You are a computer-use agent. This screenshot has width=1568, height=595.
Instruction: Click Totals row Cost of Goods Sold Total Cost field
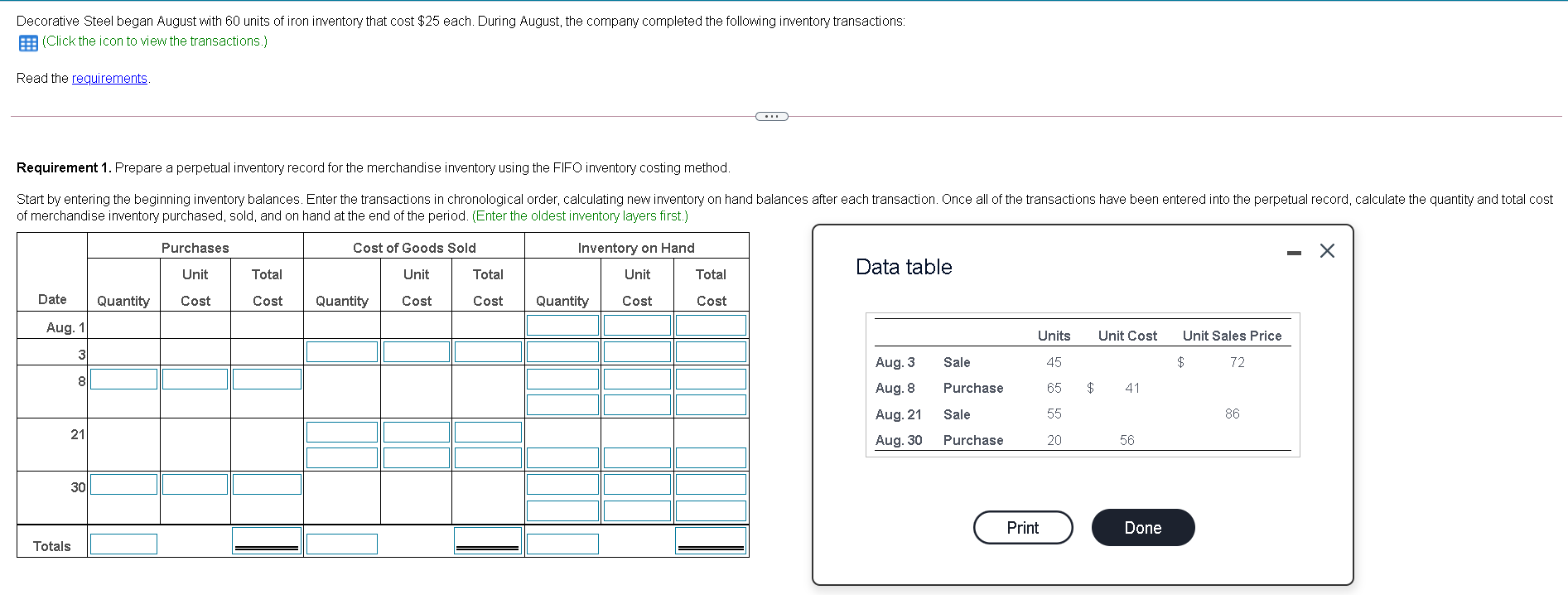click(x=488, y=541)
